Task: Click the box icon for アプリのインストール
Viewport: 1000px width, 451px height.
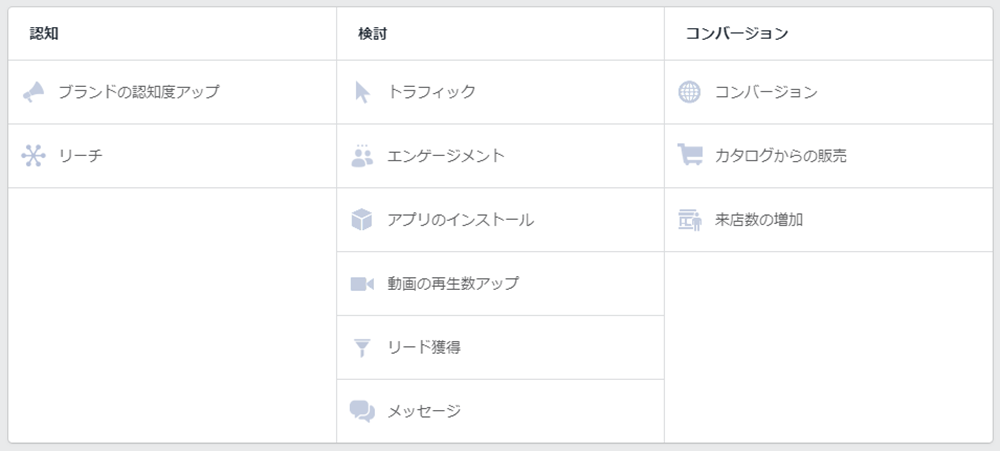Action: click(362, 220)
